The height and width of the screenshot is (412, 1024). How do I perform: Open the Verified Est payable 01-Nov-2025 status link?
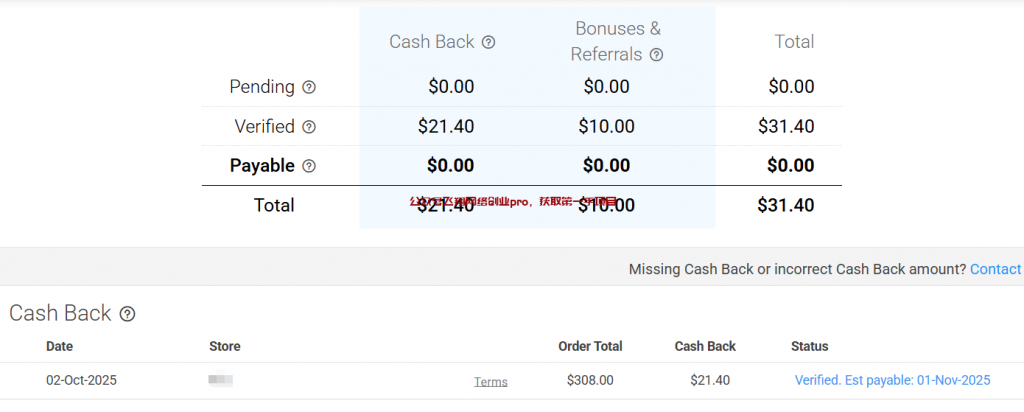point(892,380)
